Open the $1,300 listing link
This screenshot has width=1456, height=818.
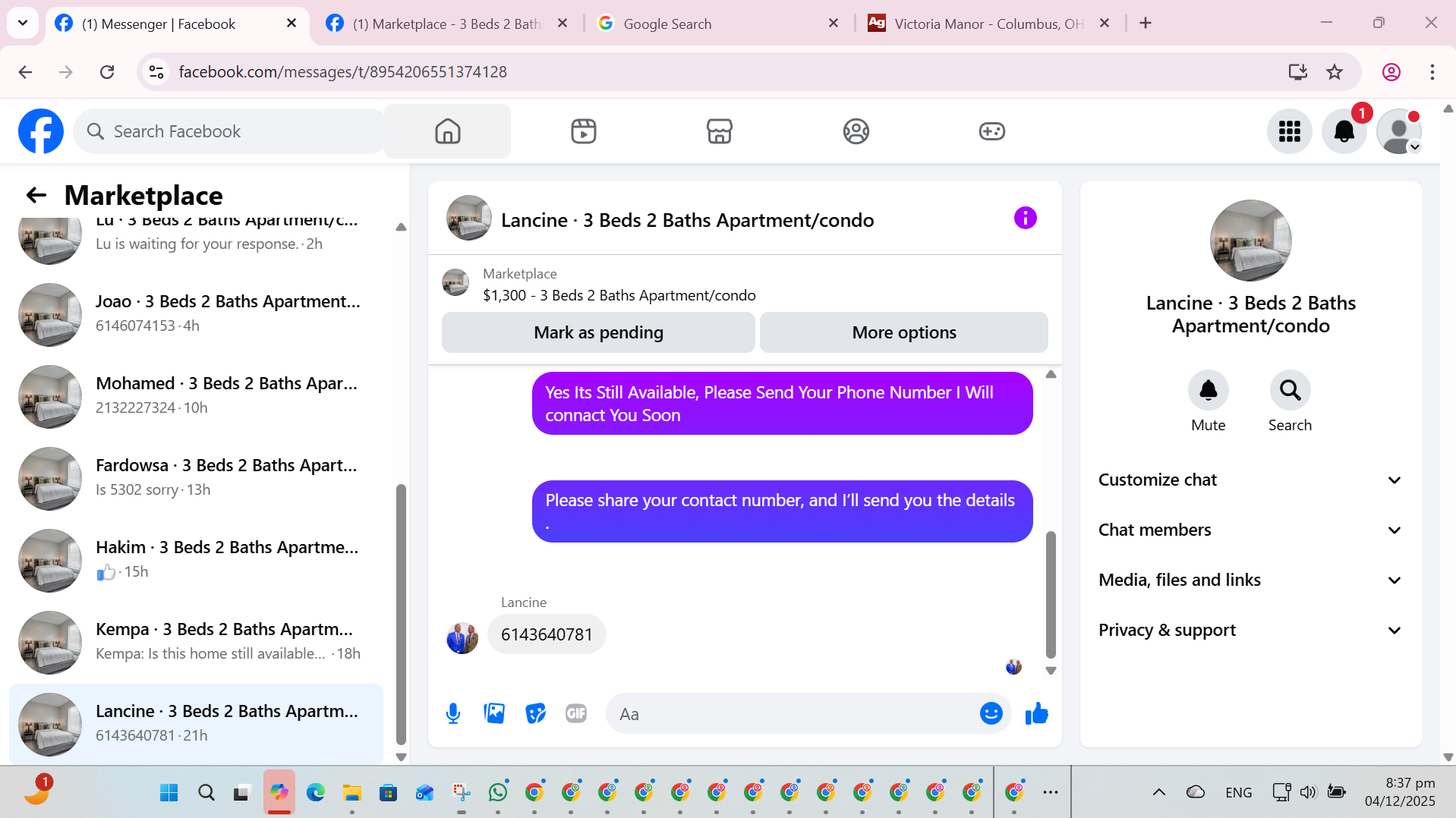(619, 295)
